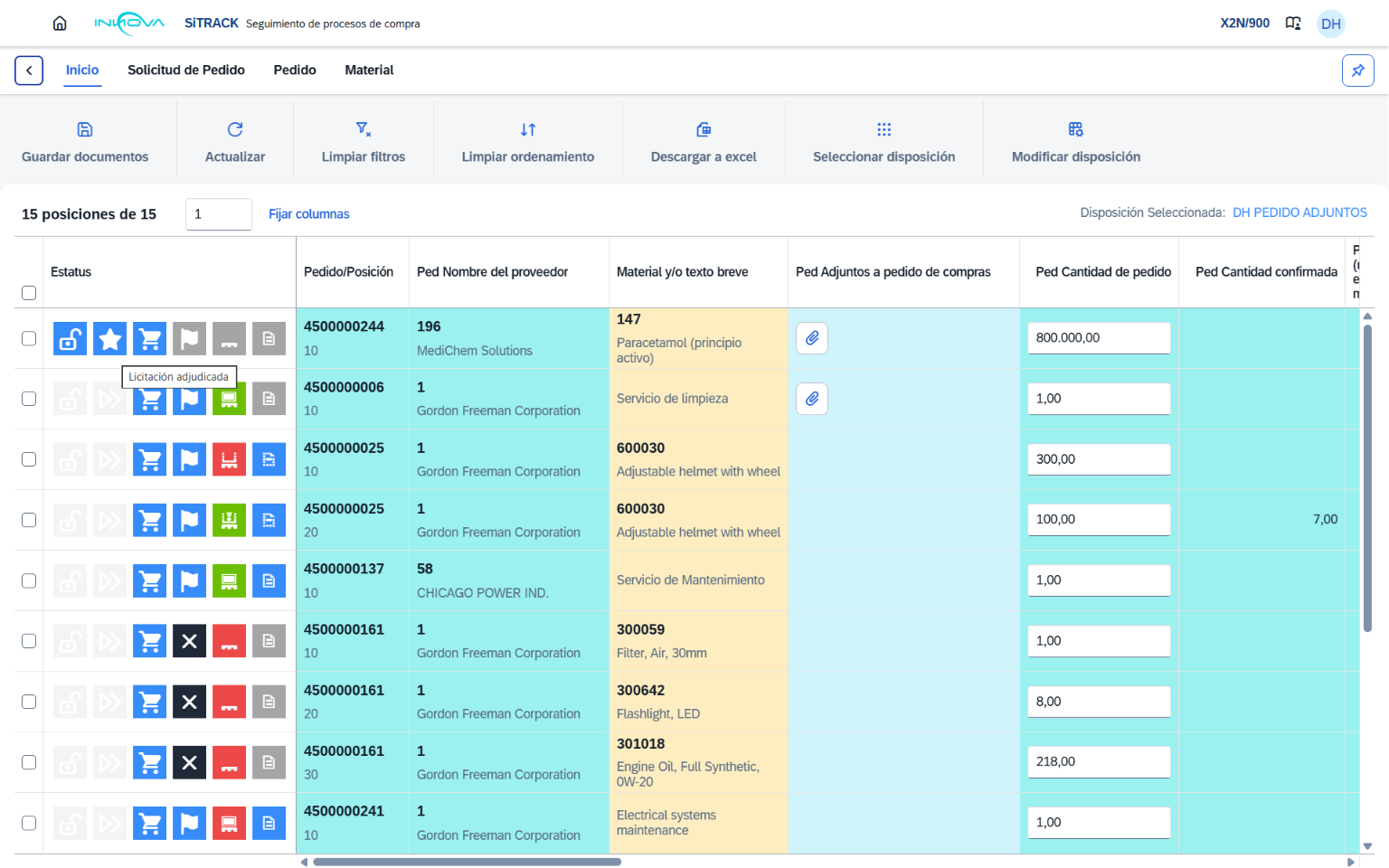Click blue invoice icon for 4500000025 position 10
The width and height of the screenshot is (1389, 868).
(x=269, y=459)
